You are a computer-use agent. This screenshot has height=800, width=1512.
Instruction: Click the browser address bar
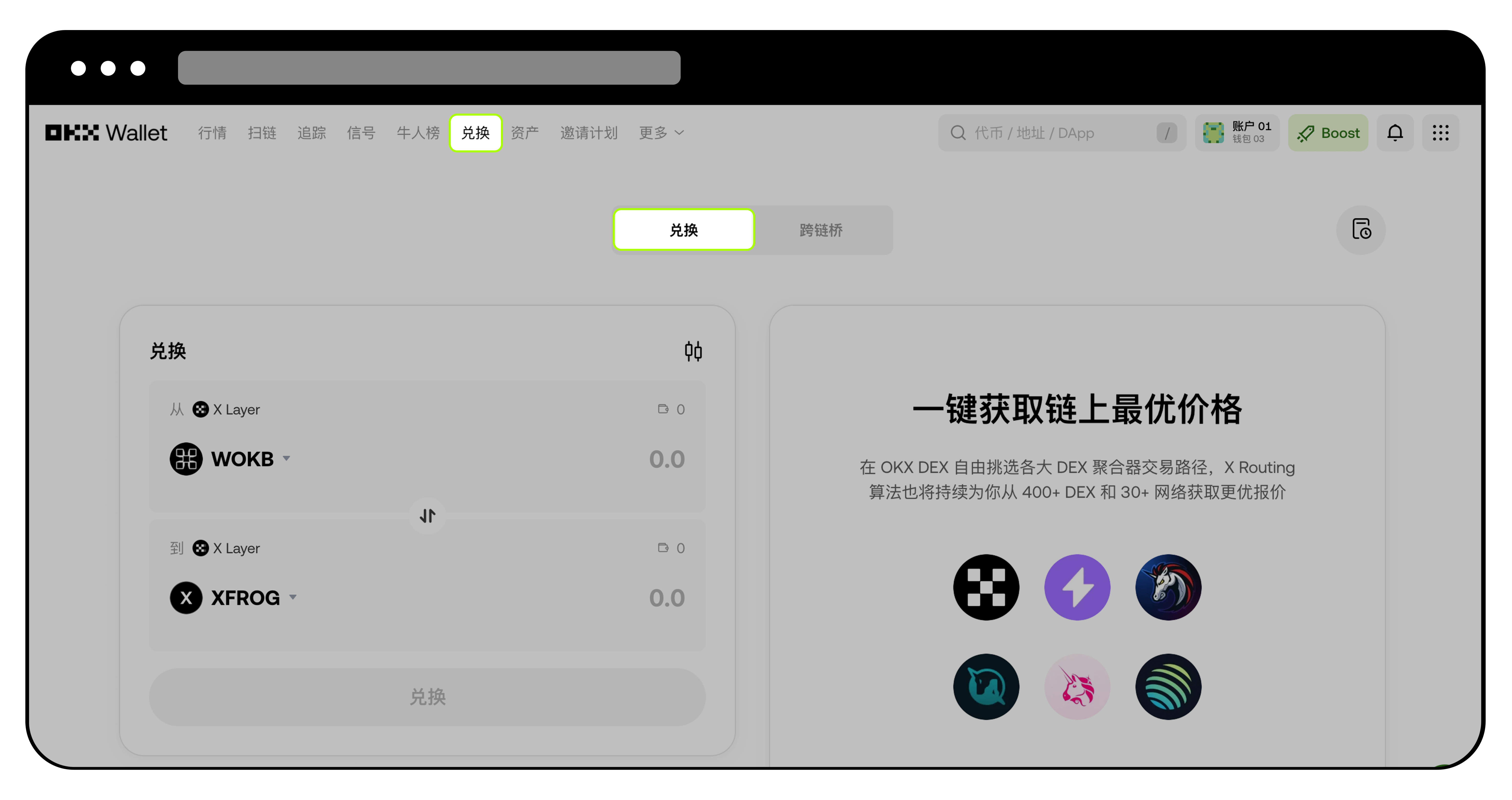click(429, 68)
